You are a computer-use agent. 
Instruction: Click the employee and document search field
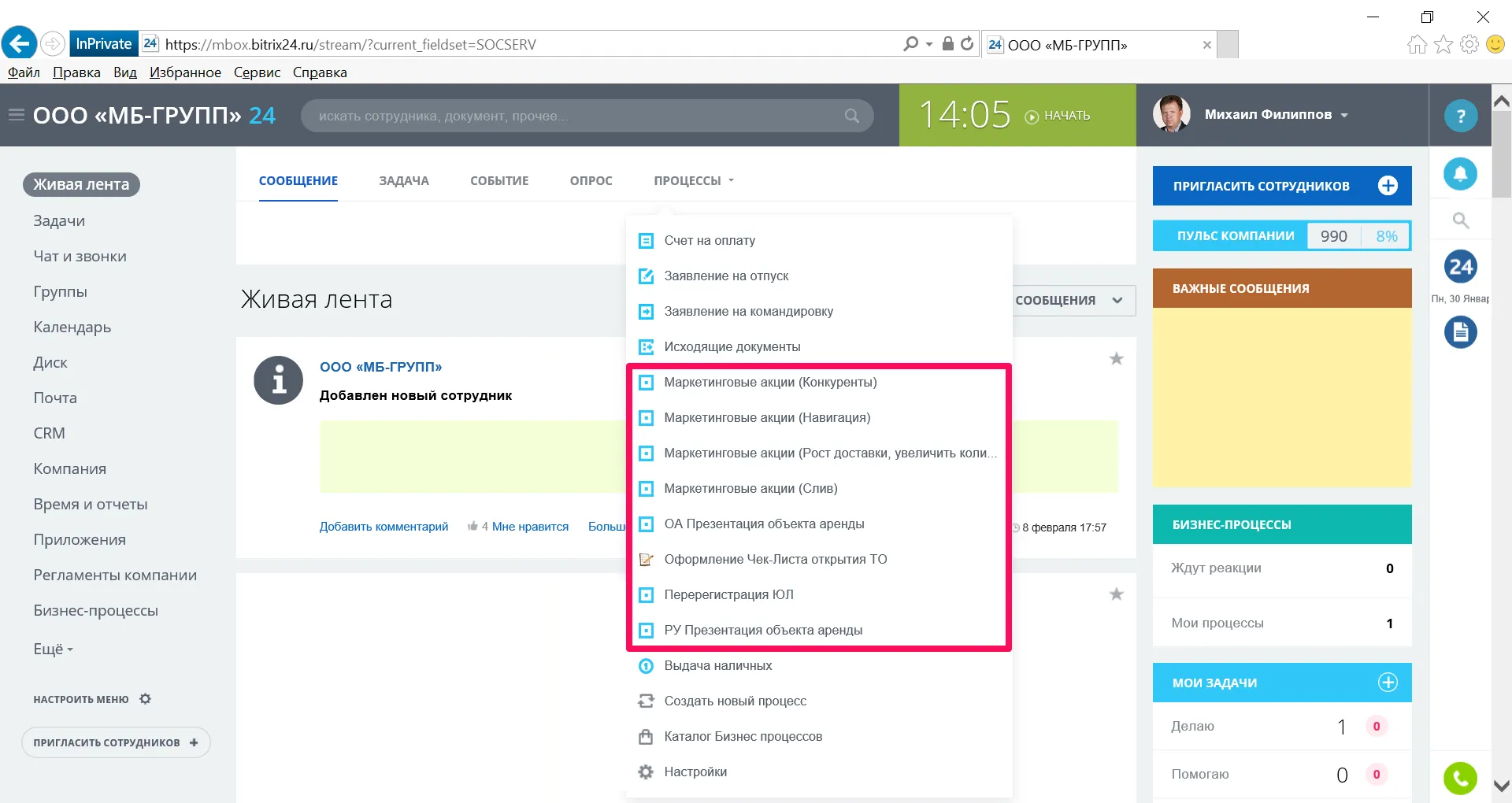pyautogui.click(x=575, y=116)
